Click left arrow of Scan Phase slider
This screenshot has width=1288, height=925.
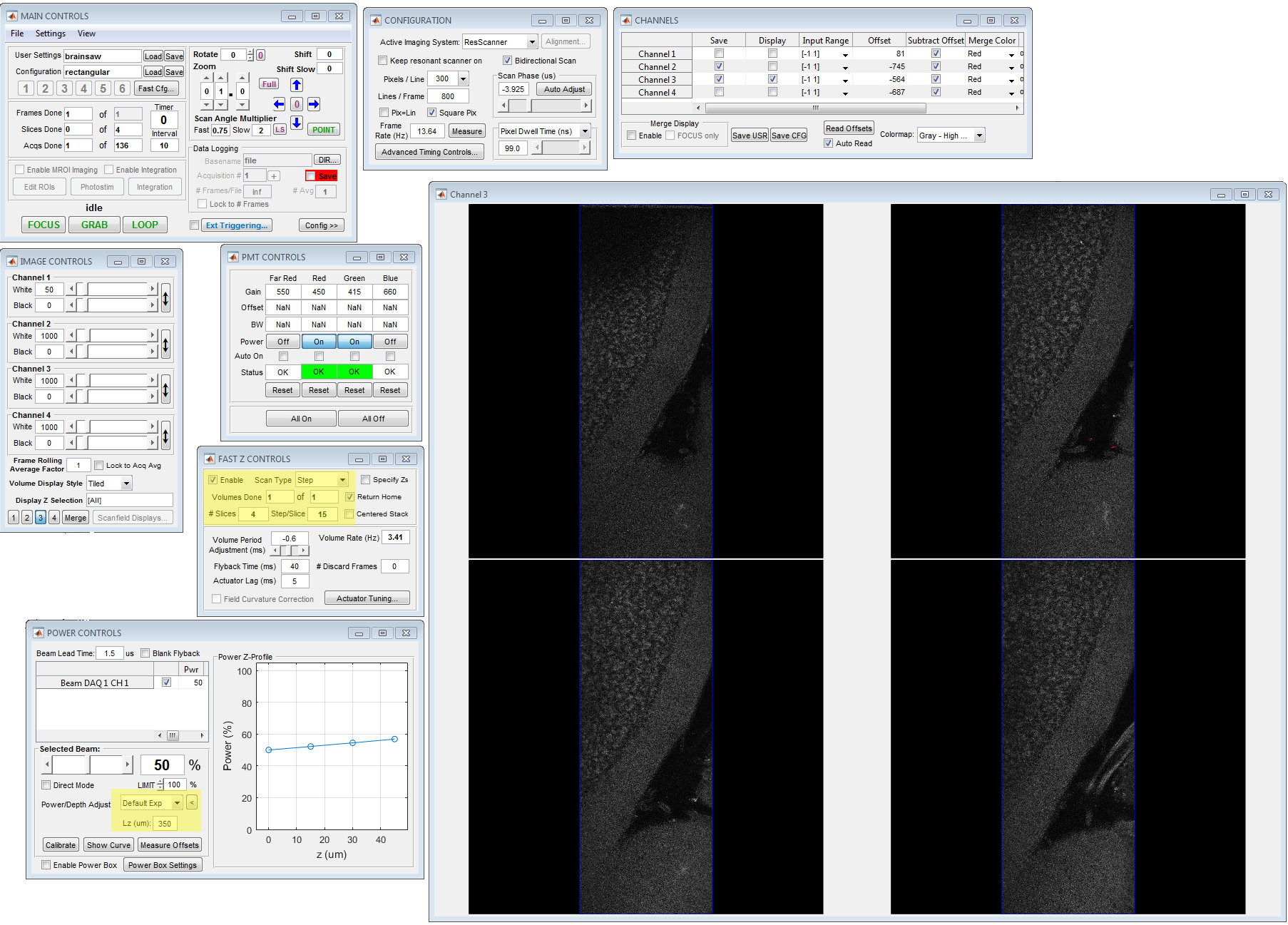(504, 106)
